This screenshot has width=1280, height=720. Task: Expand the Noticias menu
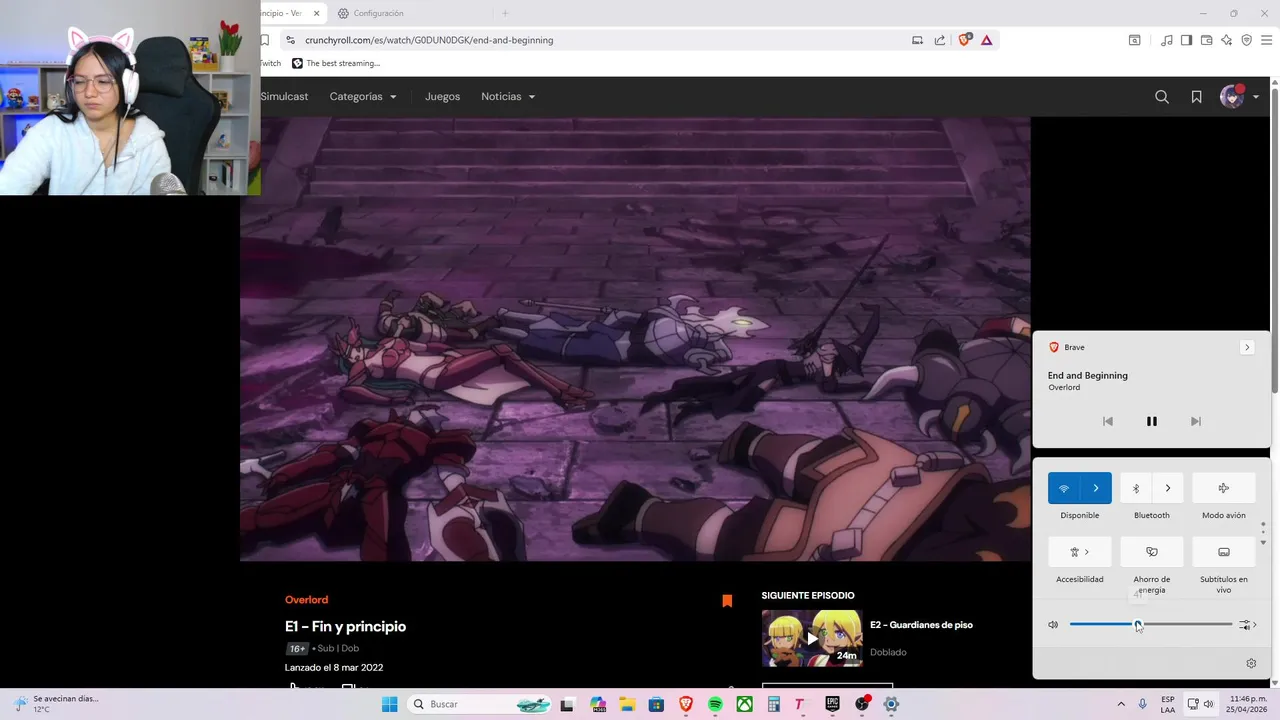[508, 97]
